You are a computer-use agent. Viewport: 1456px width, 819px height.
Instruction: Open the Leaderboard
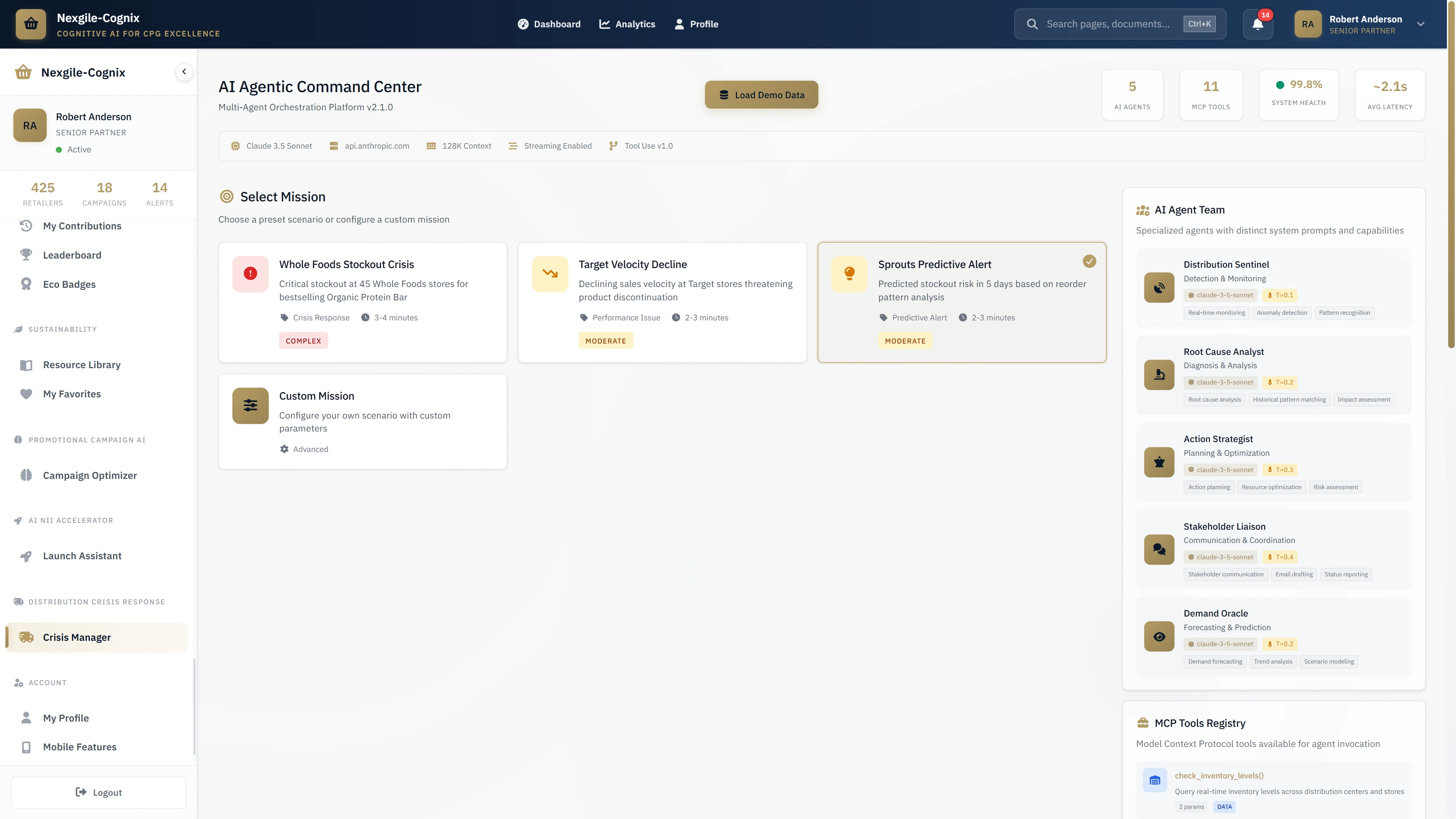[x=72, y=255]
